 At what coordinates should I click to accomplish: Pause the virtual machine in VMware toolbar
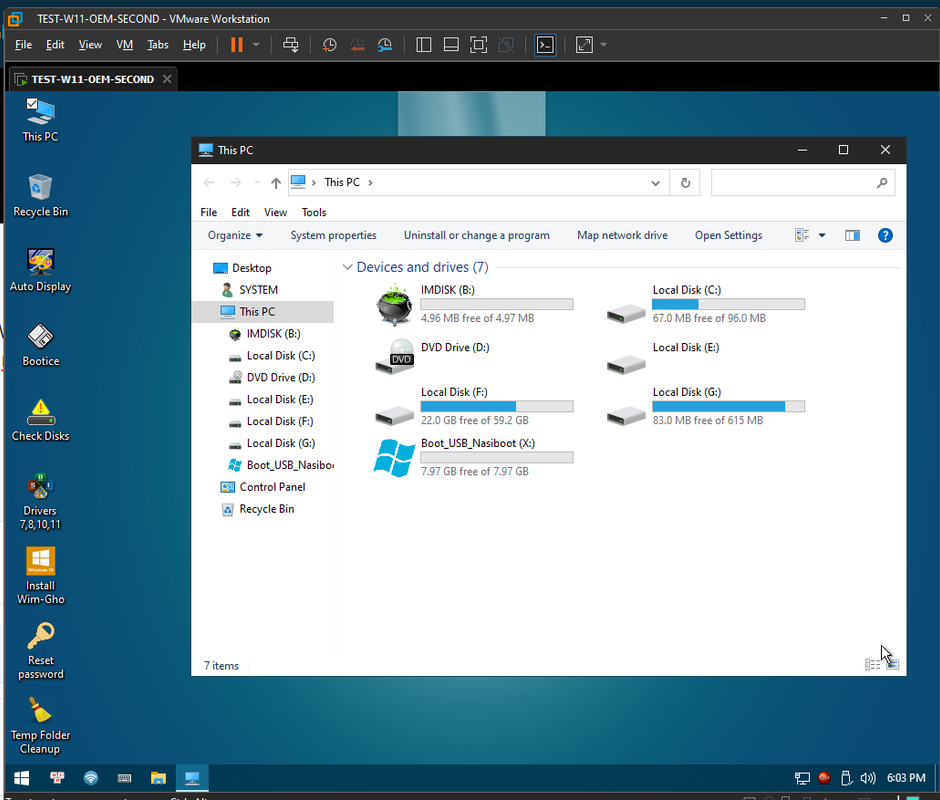pyautogui.click(x=237, y=45)
